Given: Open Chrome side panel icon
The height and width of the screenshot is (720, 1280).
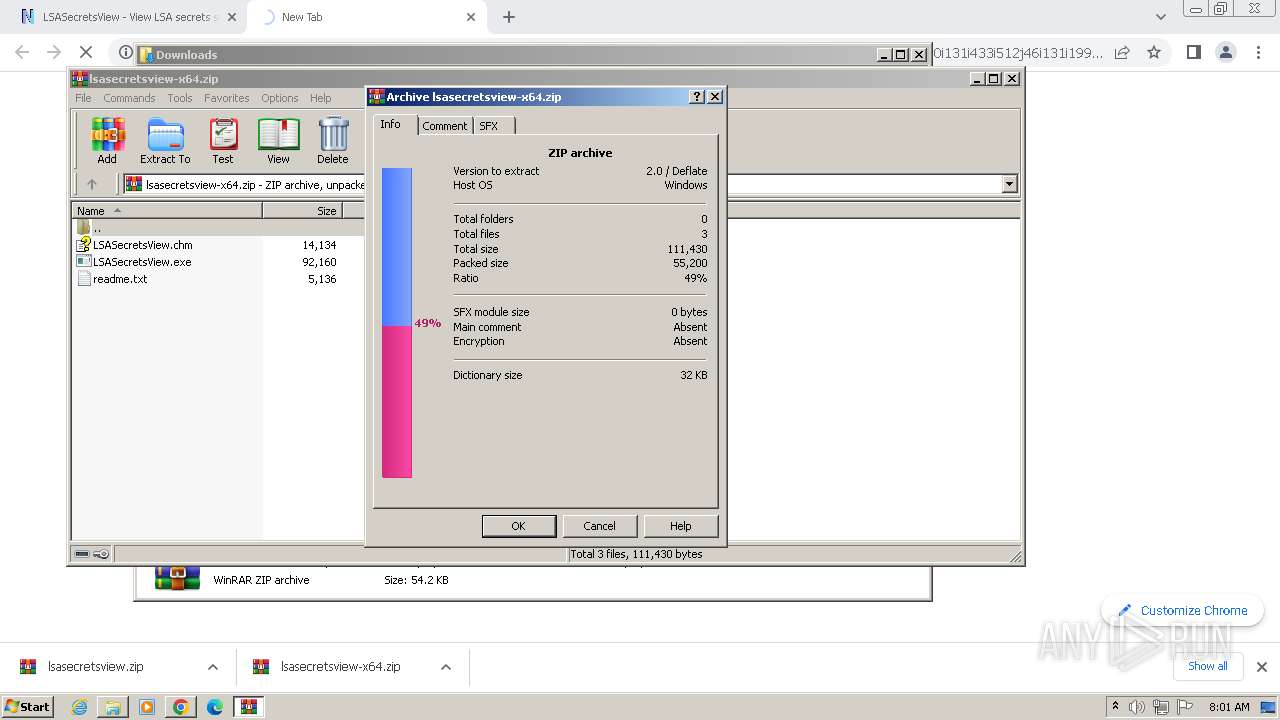Looking at the screenshot, I should click(1193, 52).
